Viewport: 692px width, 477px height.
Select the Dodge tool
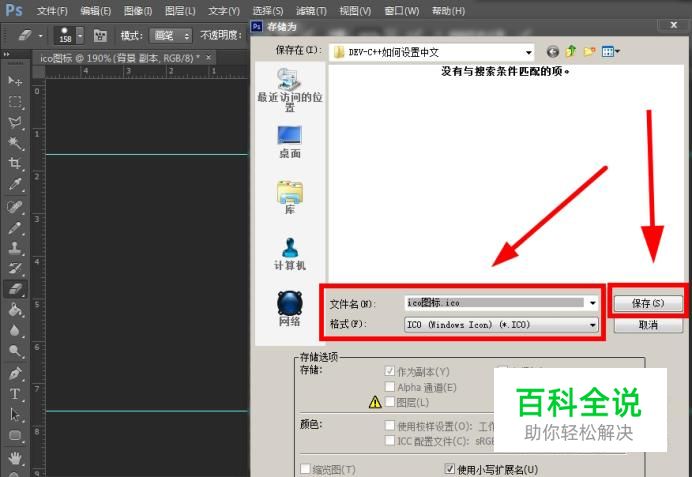coord(15,351)
